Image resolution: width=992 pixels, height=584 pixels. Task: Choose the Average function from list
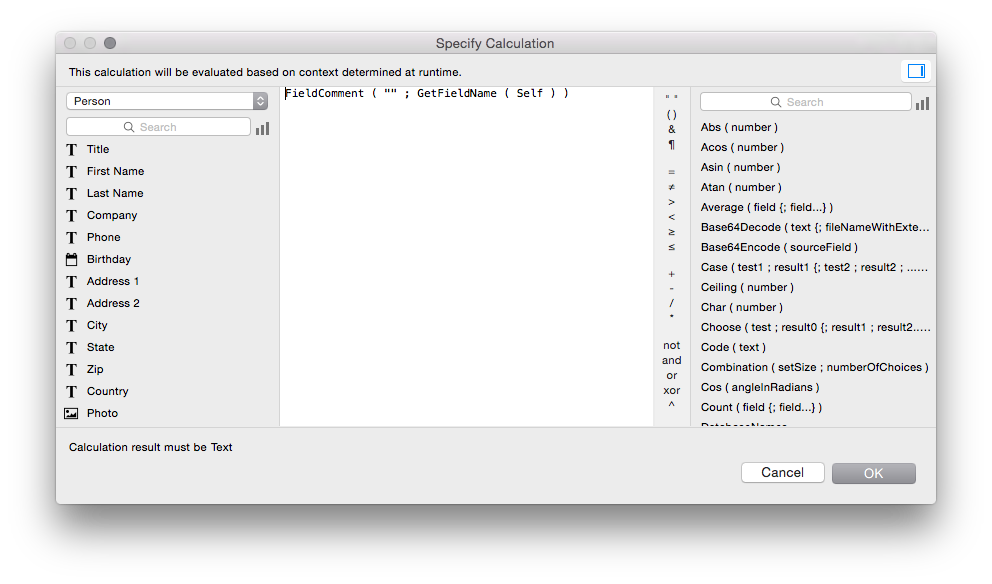pos(766,207)
